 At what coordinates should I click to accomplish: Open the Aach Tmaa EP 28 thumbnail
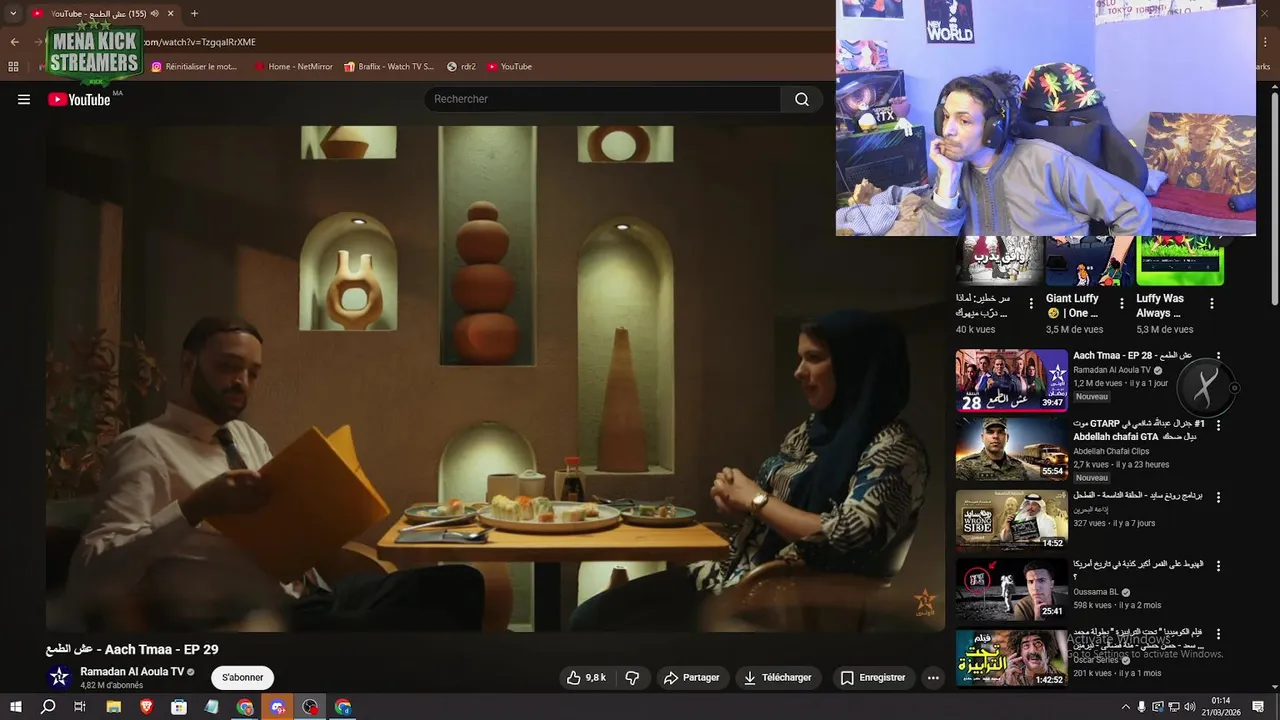pos(1011,380)
